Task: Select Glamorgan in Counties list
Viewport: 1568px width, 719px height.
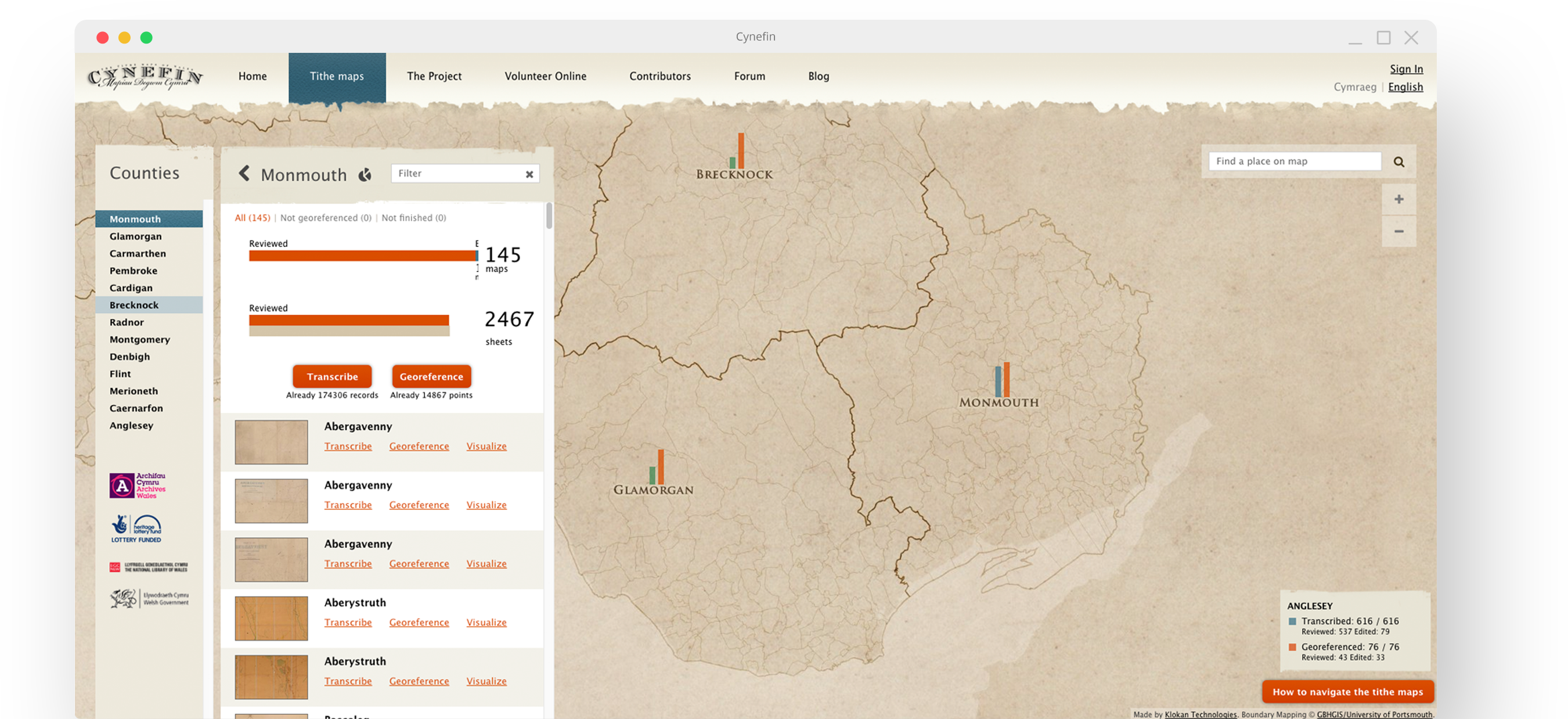Action: click(x=149, y=236)
